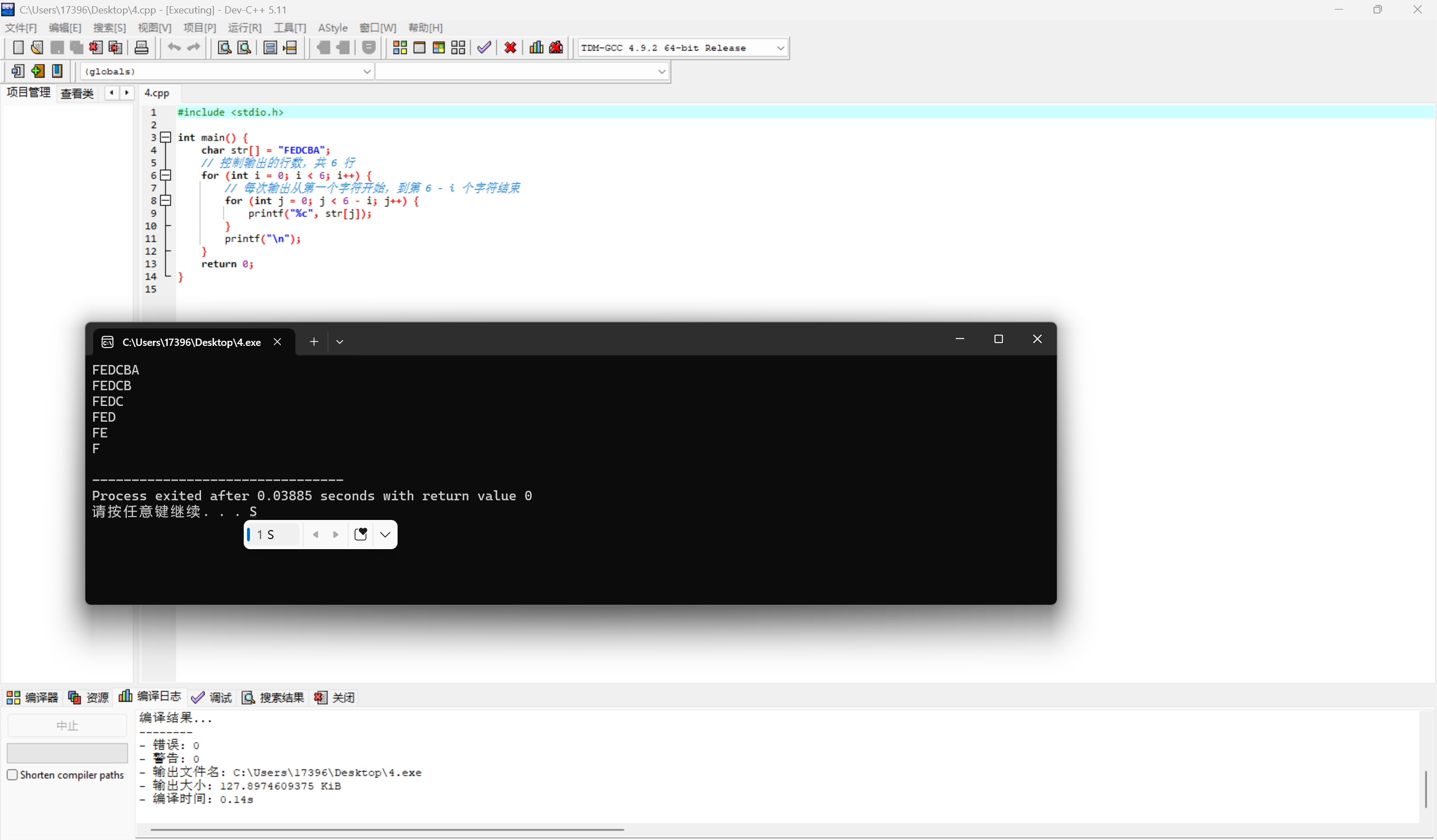Toggle Shorten compiler paths checkbox
Screen dimensions: 1437x840
pyautogui.click(x=12, y=775)
